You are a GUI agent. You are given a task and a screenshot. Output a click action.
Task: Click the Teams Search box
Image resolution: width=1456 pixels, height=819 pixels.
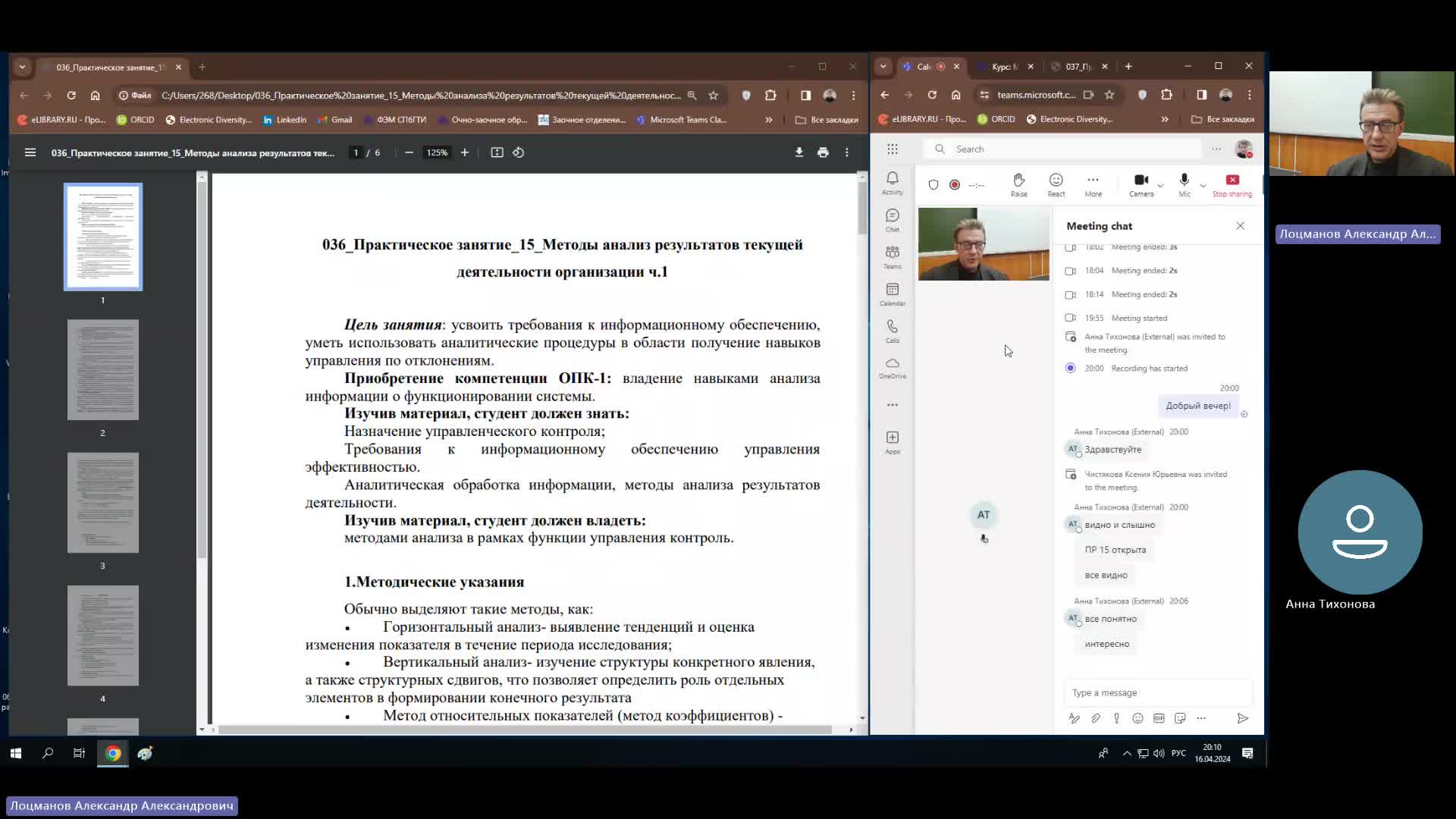(1062, 149)
